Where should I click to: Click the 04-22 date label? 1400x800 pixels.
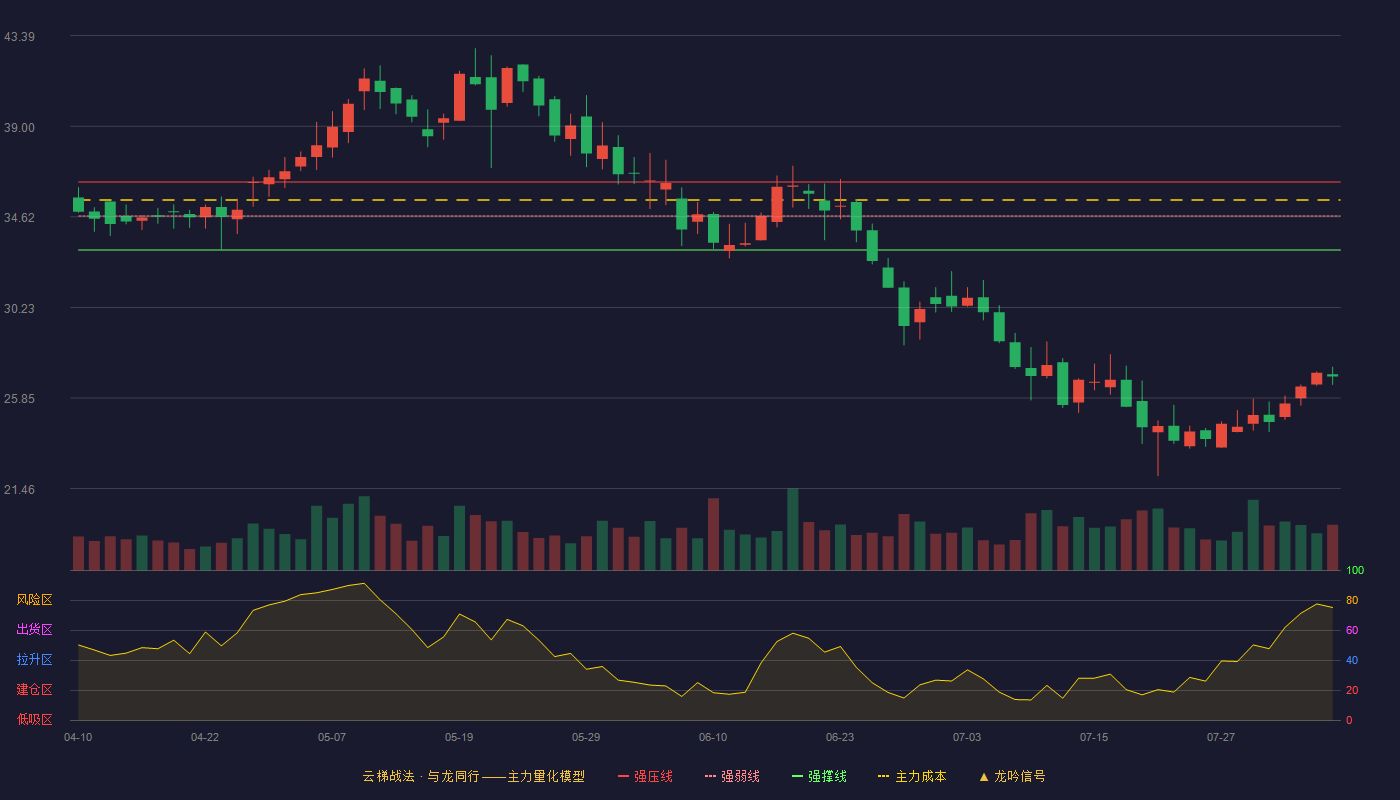pyautogui.click(x=205, y=737)
